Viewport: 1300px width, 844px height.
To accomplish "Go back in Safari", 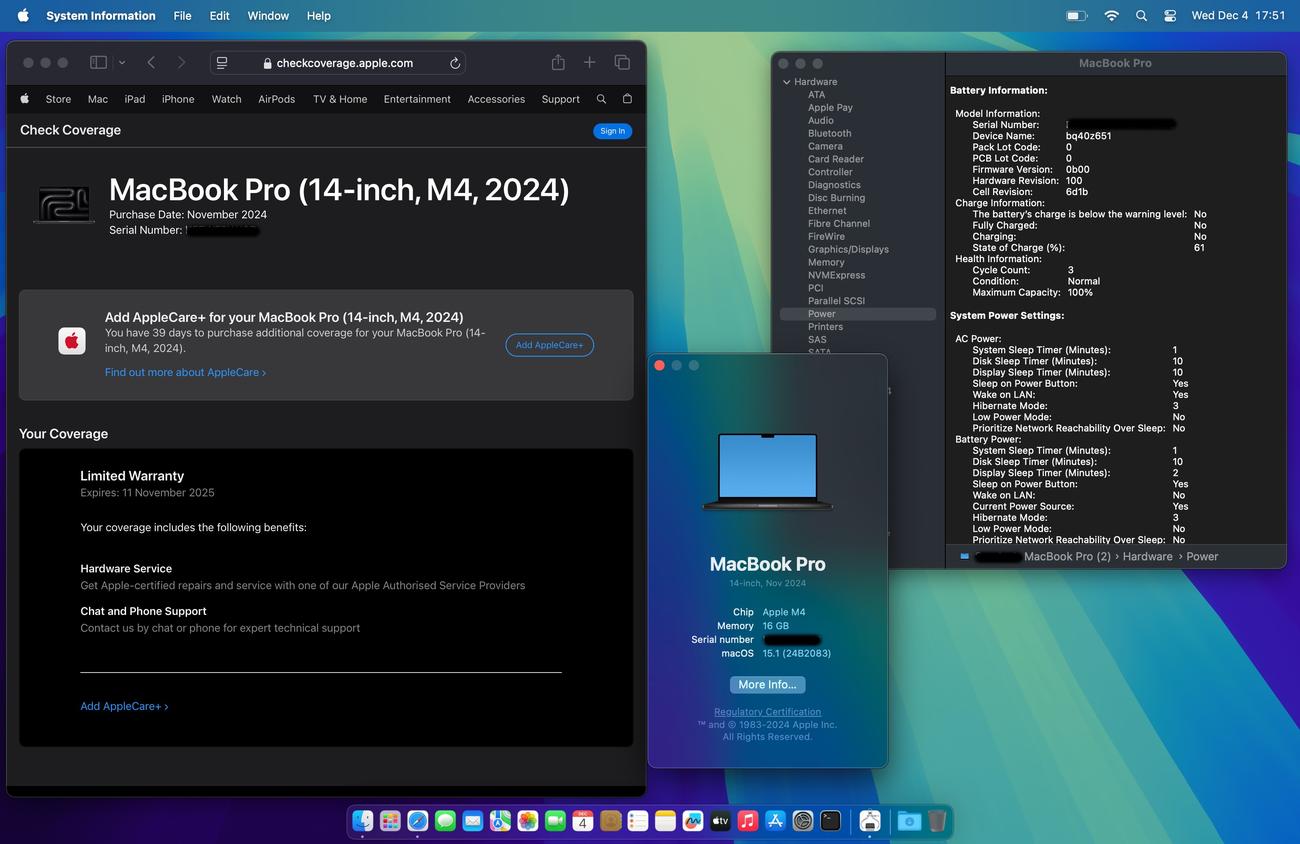I will (151, 63).
